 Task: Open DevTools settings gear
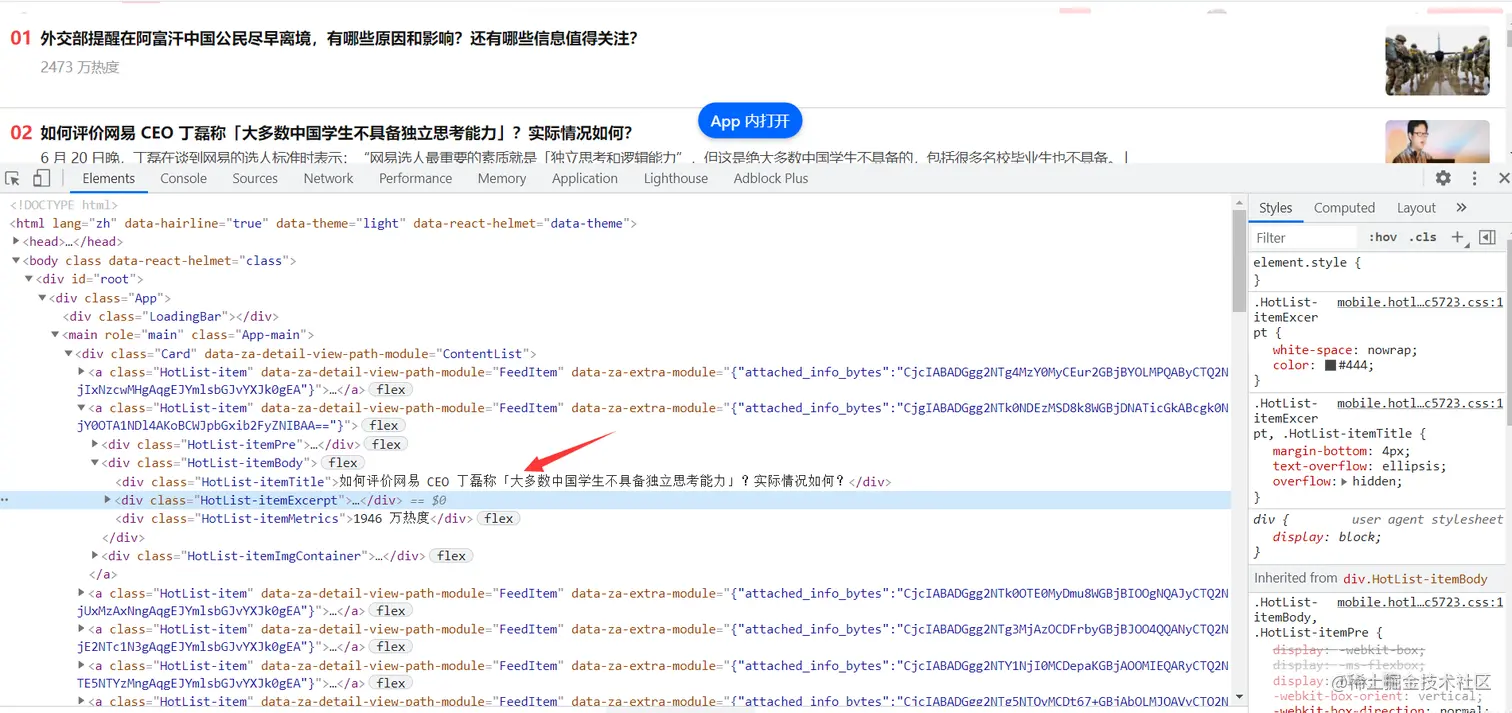pyautogui.click(x=1442, y=177)
